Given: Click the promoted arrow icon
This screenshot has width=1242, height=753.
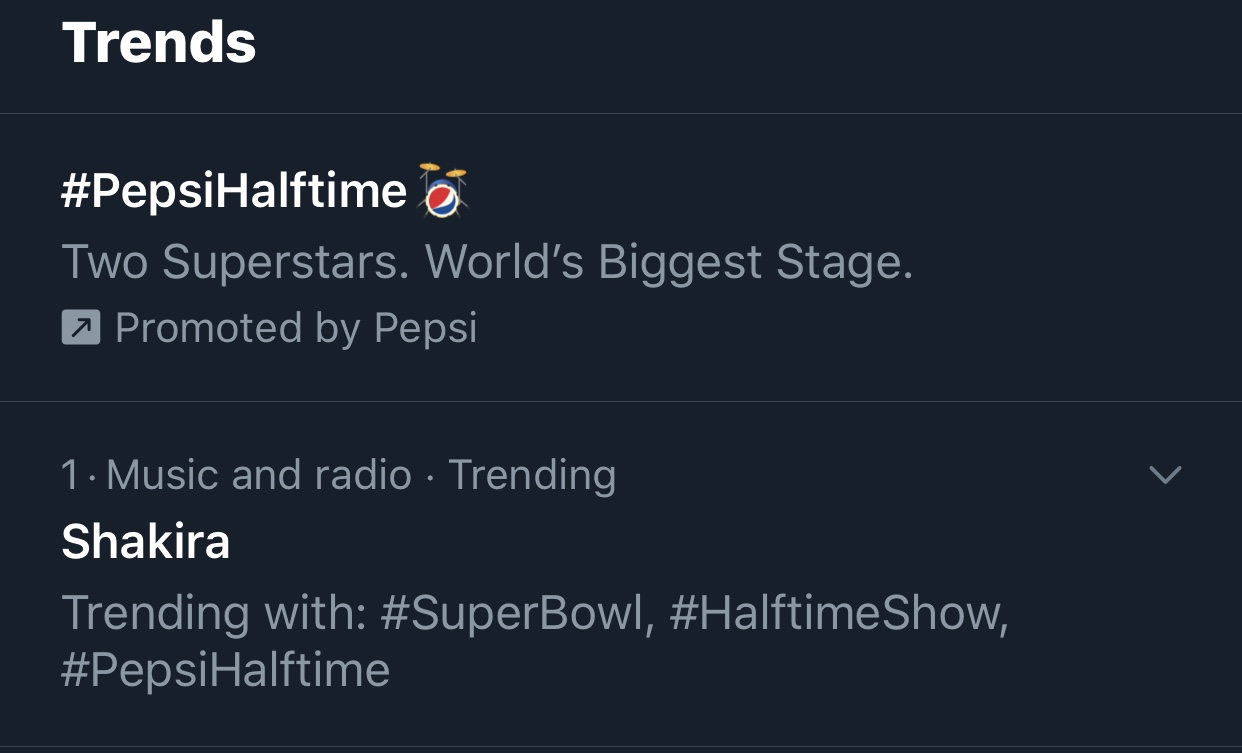Looking at the screenshot, I should click(x=81, y=328).
